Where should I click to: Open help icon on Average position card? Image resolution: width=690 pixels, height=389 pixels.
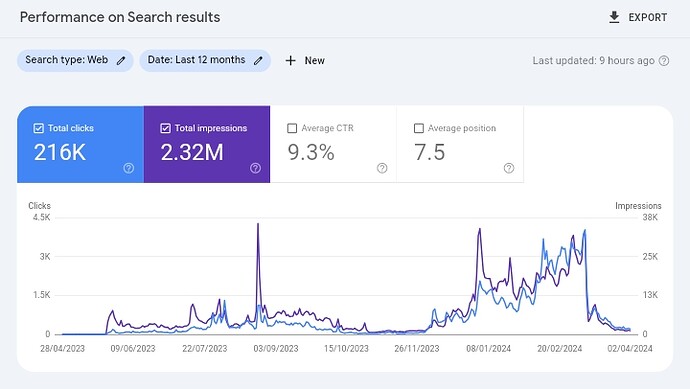pos(509,168)
